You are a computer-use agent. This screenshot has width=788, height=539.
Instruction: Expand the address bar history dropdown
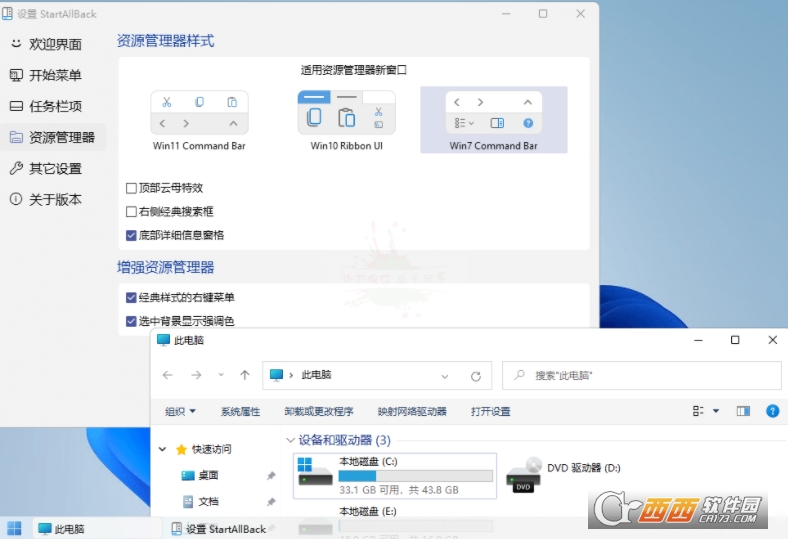coord(445,376)
